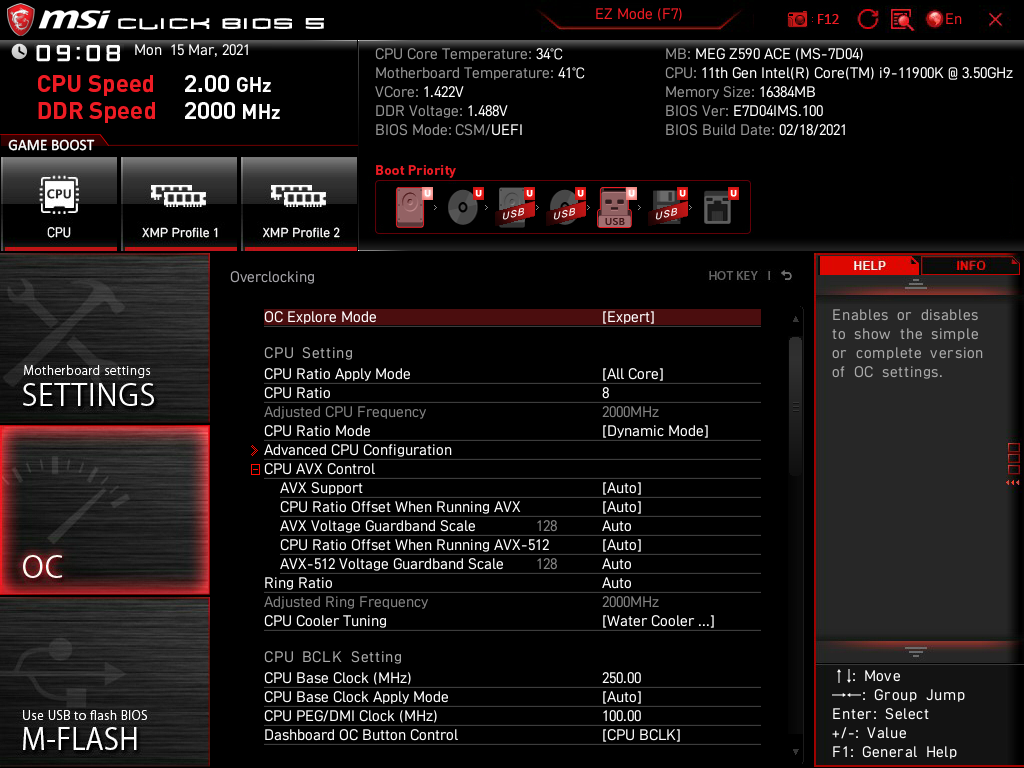
Task: Click the scroll up arrow of settings list
Action: [795, 319]
